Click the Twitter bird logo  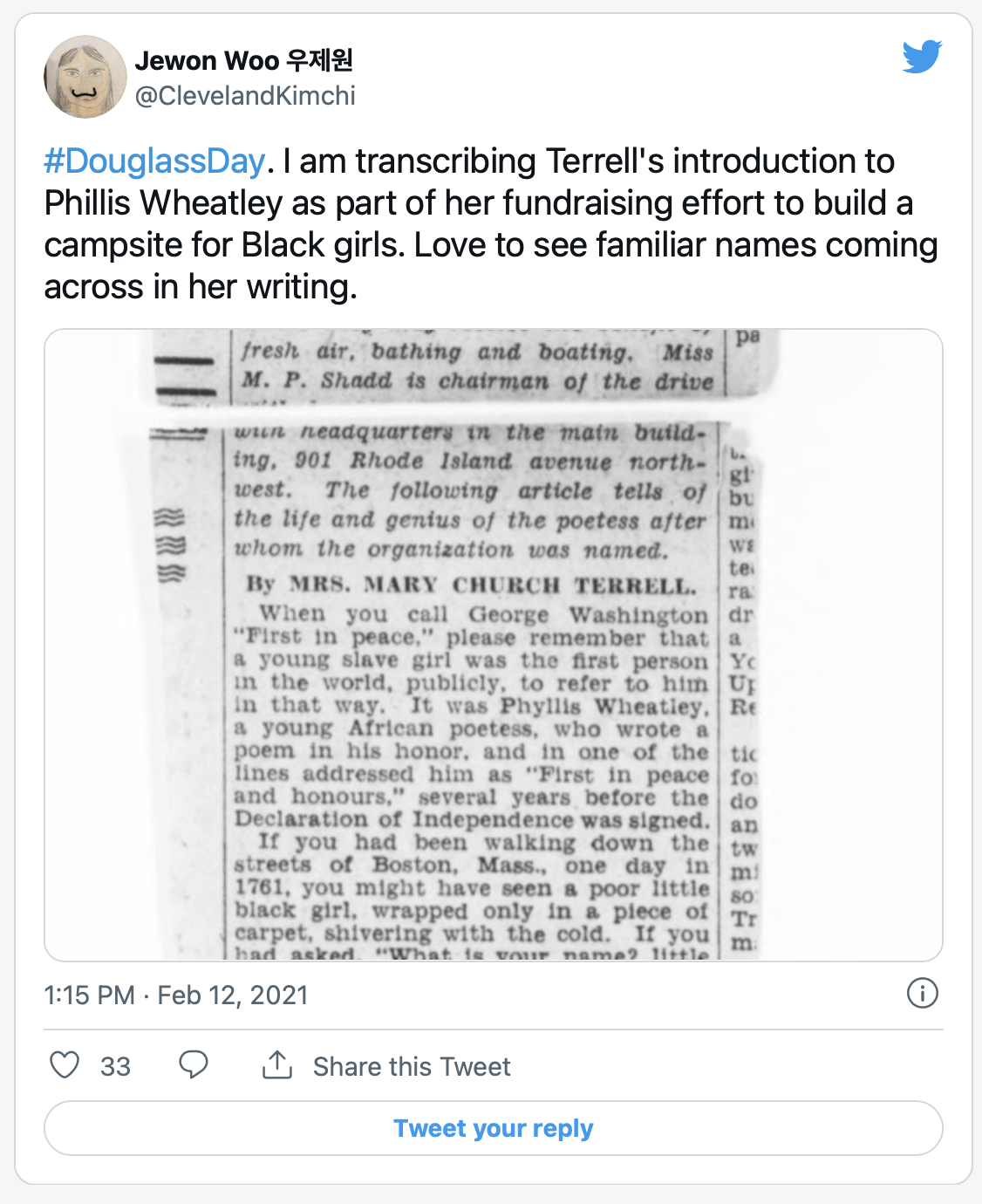coord(922,57)
